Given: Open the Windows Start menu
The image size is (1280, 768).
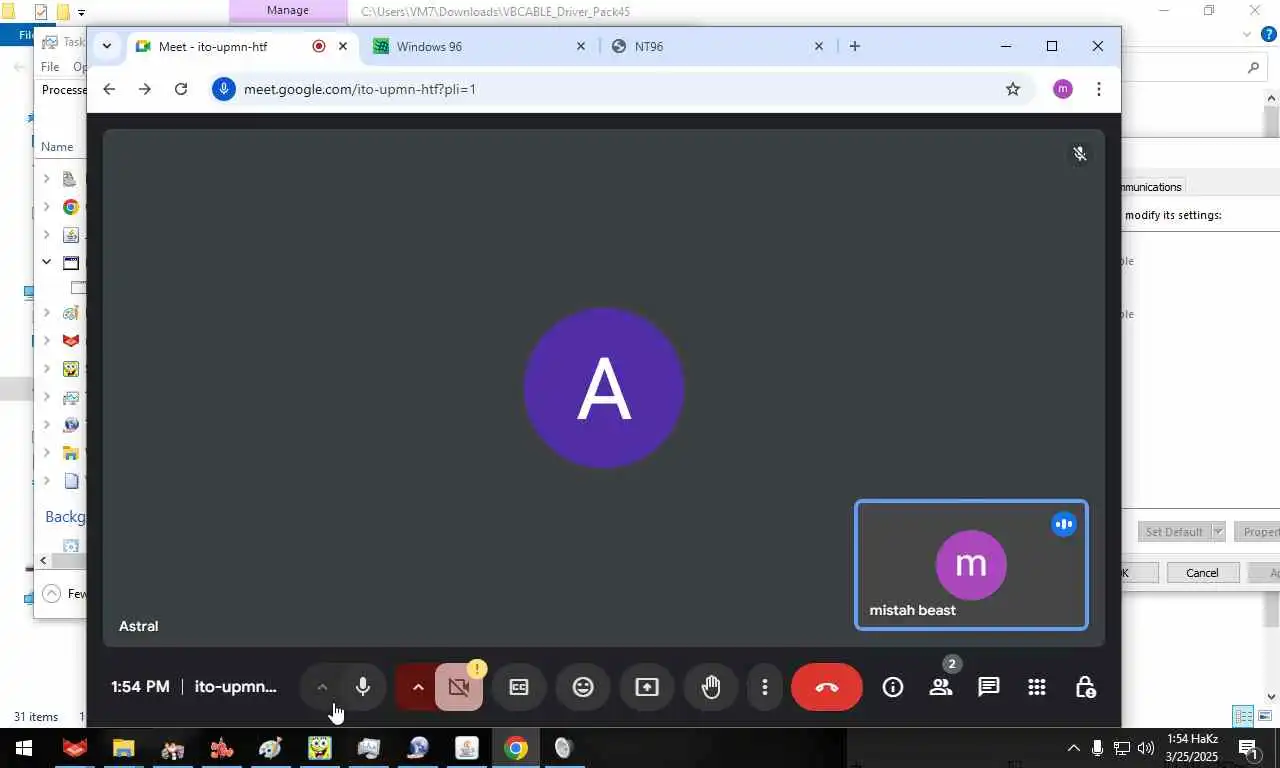Looking at the screenshot, I should coord(23,748).
